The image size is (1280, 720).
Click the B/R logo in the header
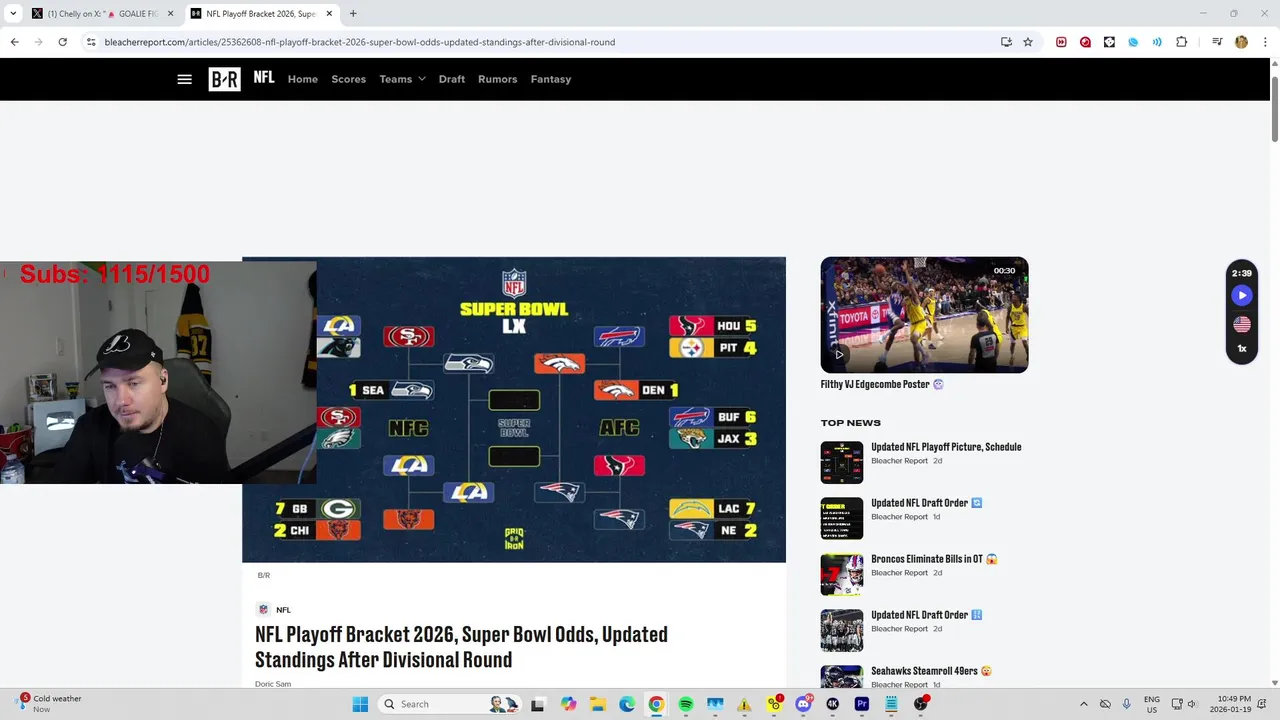[x=224, y=79]
